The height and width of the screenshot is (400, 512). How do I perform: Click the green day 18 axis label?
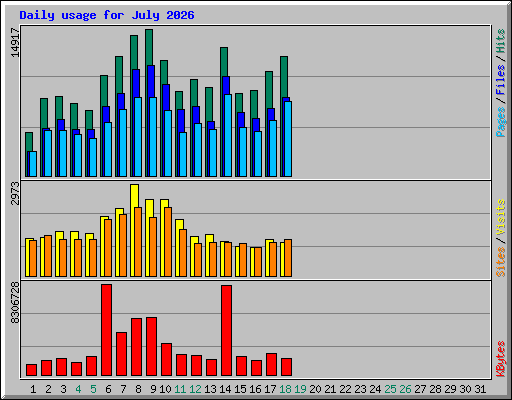[285, 389]
